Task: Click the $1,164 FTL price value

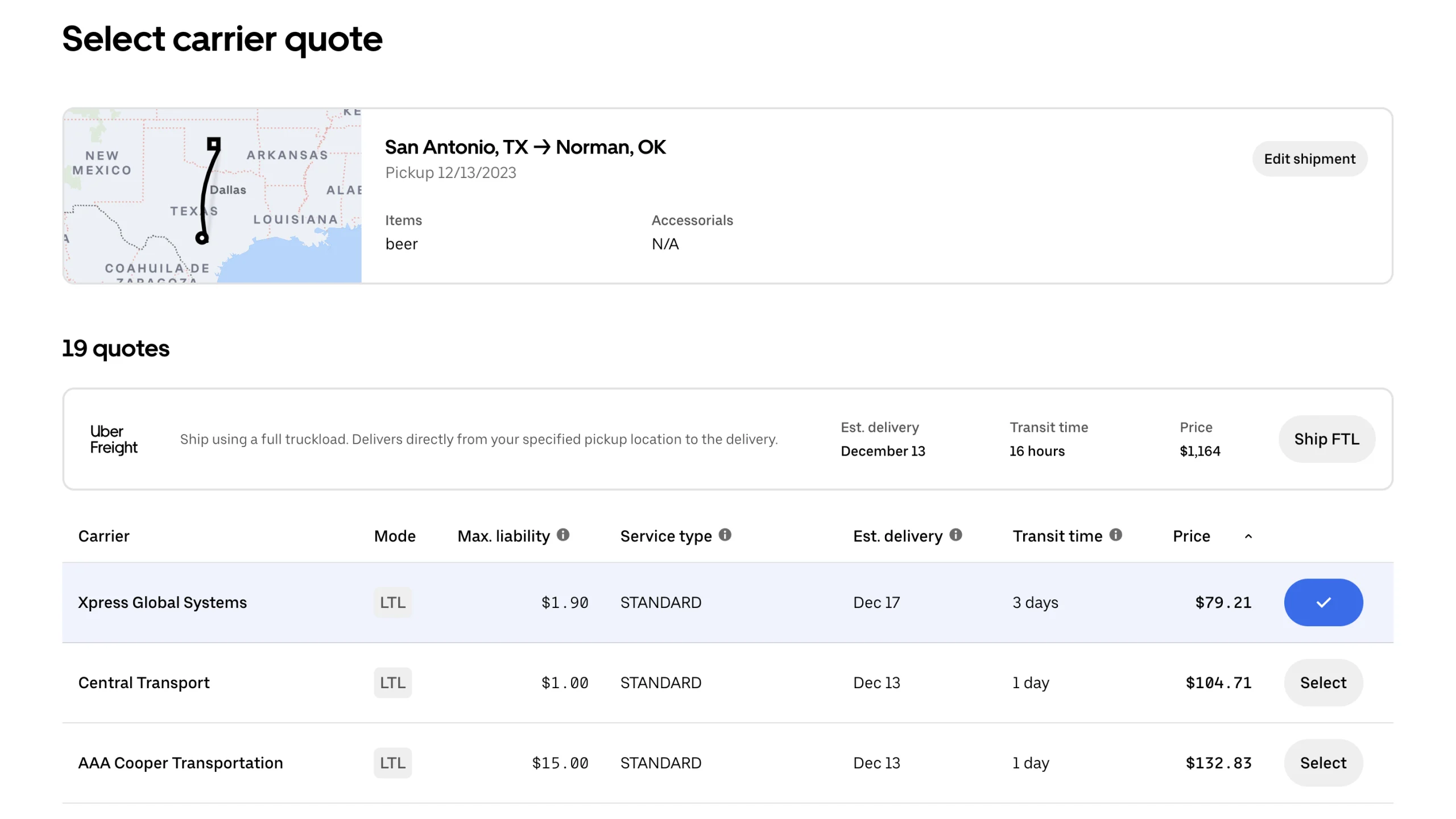Action: [1200, 450]
